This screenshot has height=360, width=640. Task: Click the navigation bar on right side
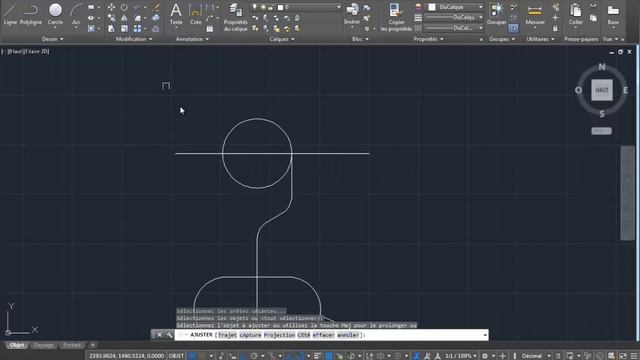pyautogui.click(x=628, y=193)
